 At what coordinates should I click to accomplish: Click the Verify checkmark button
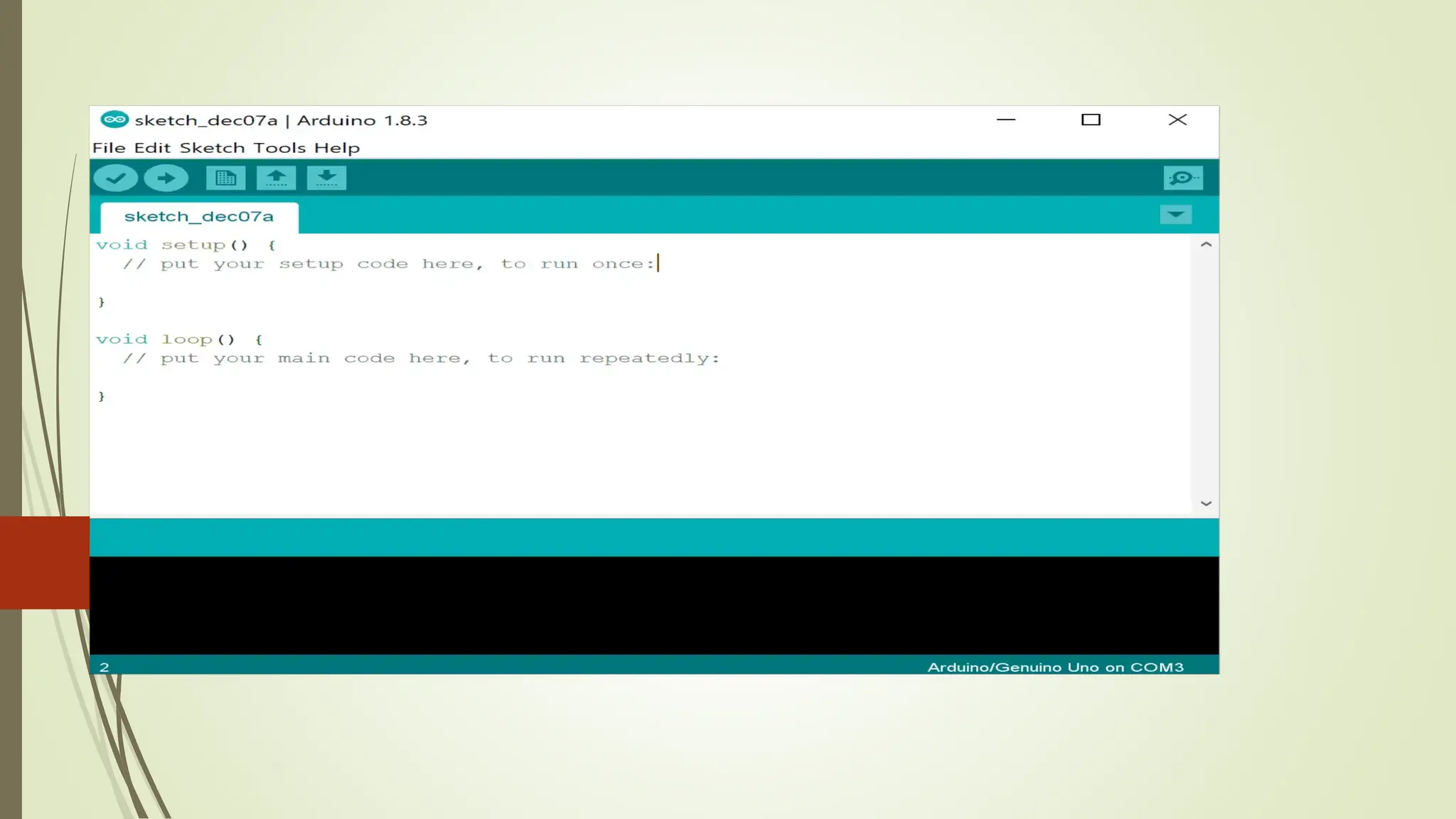(115, 178)
